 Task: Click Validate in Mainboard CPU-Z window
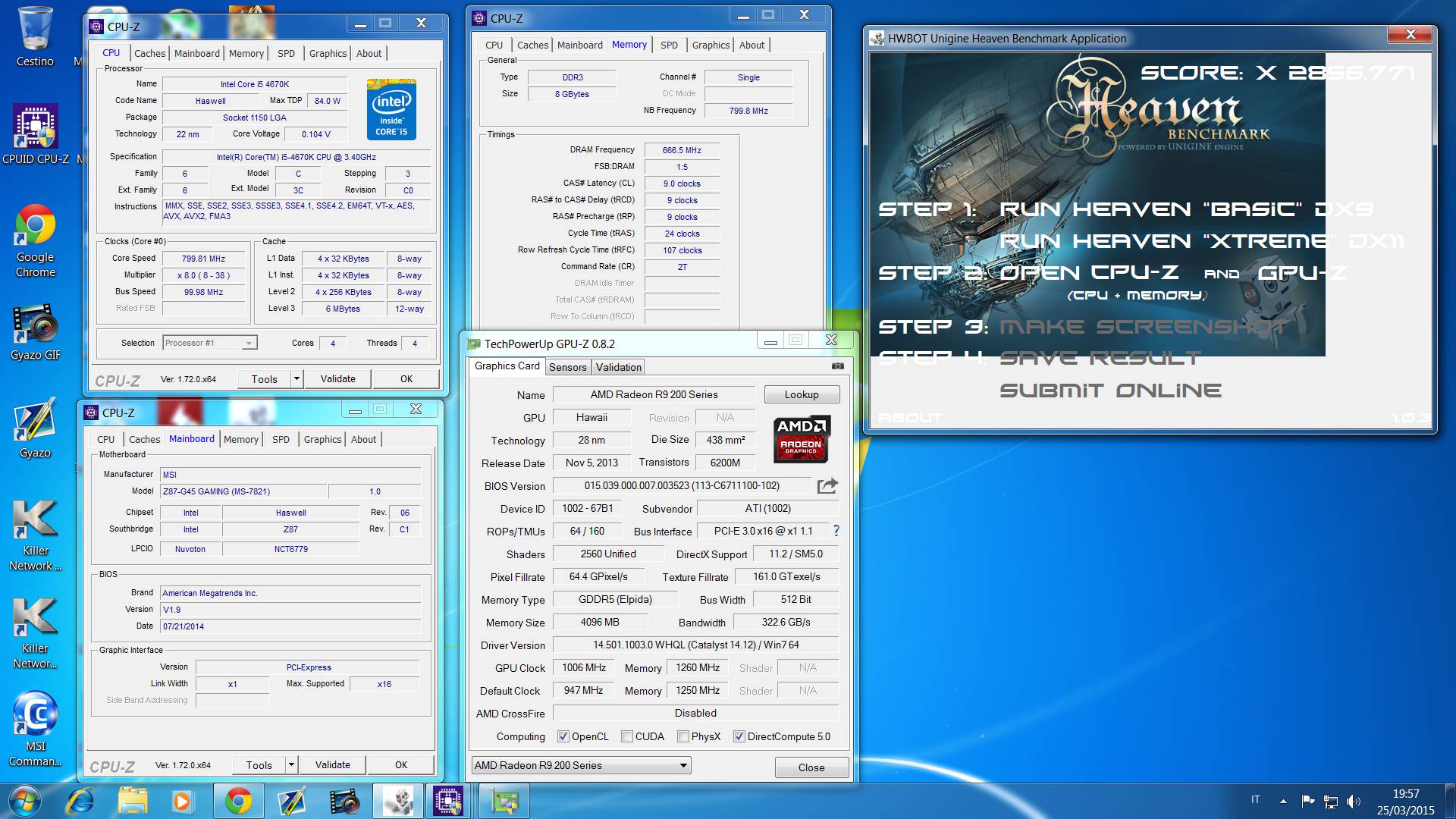point(332,764)
